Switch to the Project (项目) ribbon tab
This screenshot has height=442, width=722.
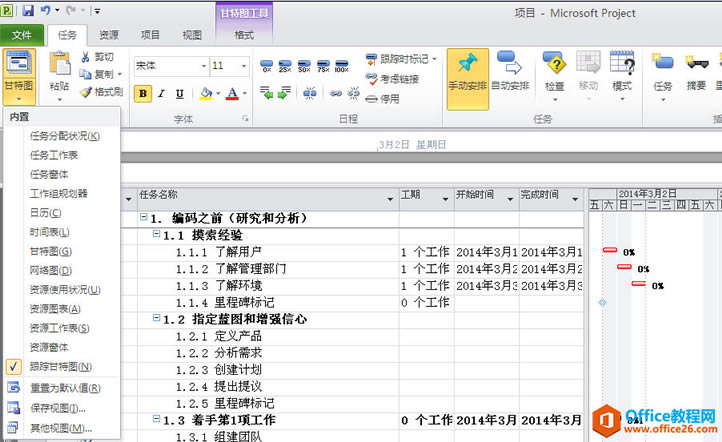[150, 35]
